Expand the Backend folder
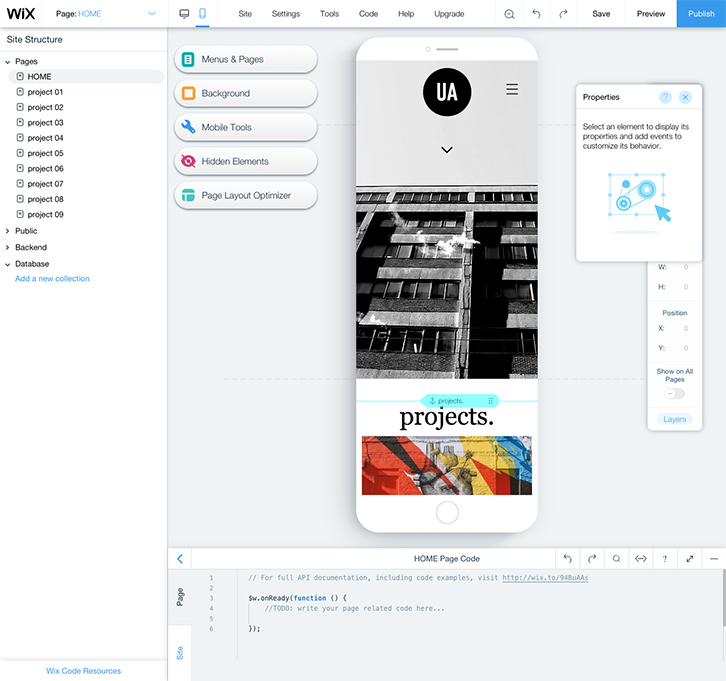This screenshot has height=681, width=726. [7, 247]
